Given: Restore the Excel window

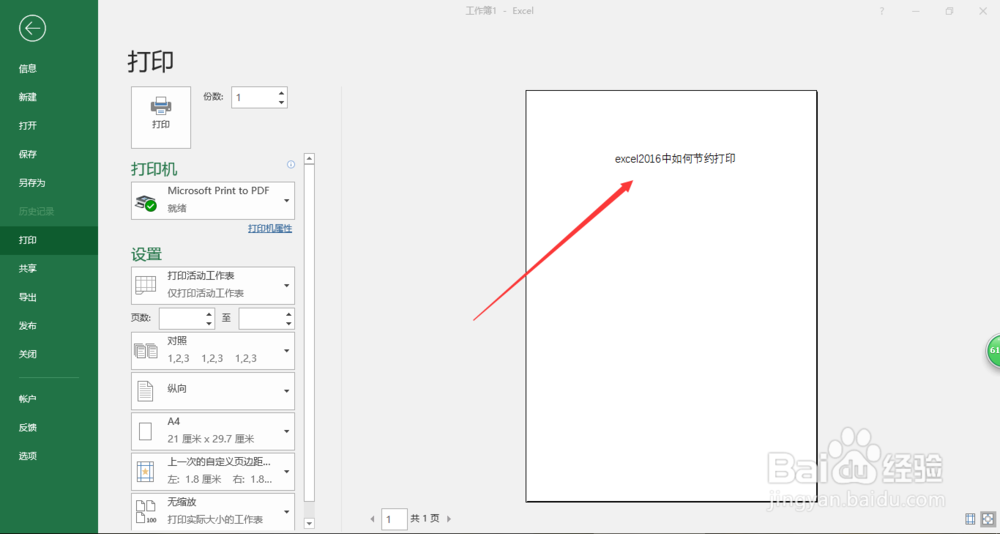Looking at the screenshot, I should (950, 11).
